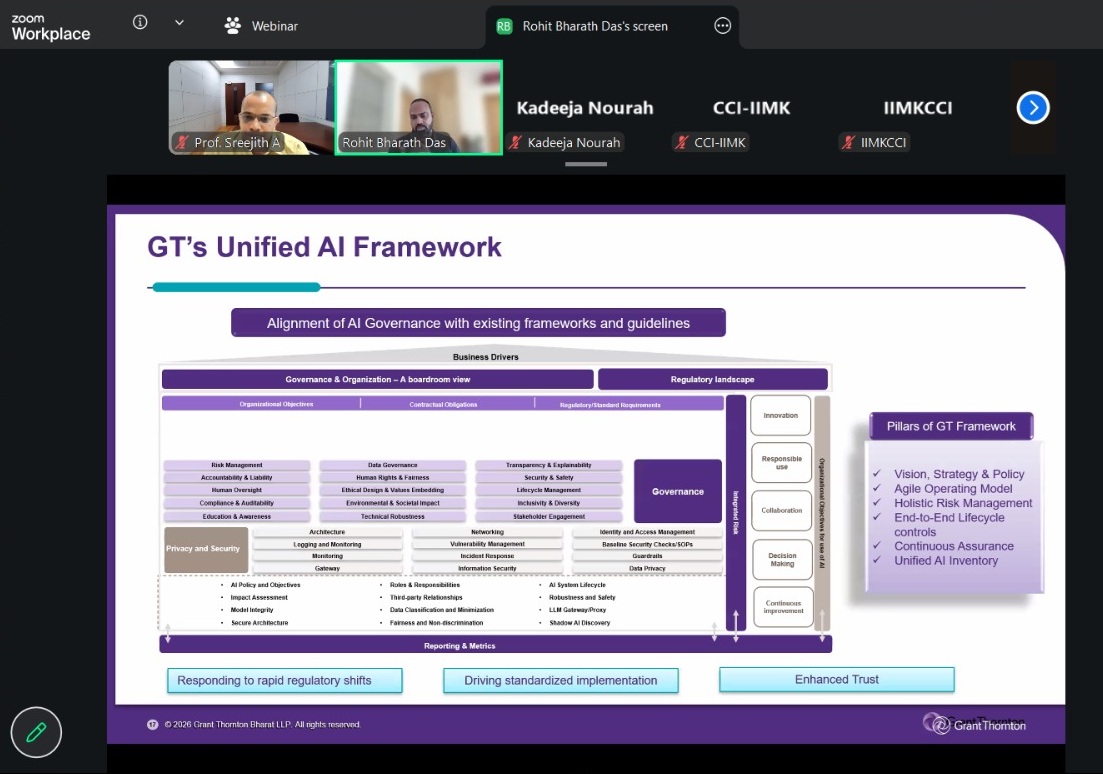This screenshot has height=774, width=1103.
Task: Show next participants with blue arrow
Action: pyautogui.click(x=1033, y=108)
